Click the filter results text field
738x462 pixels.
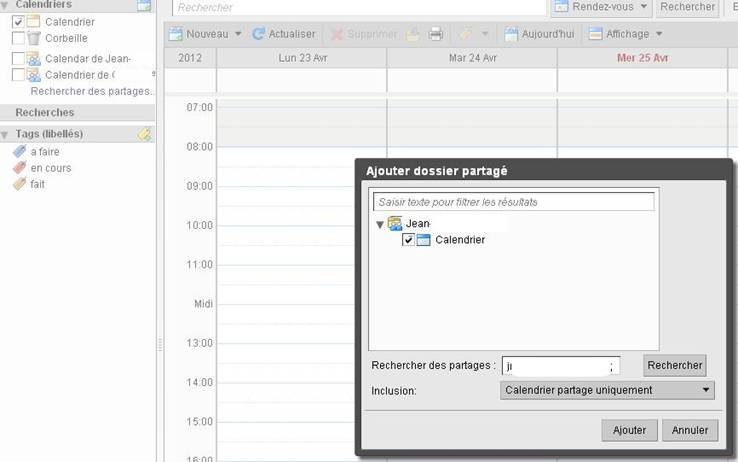514,202
